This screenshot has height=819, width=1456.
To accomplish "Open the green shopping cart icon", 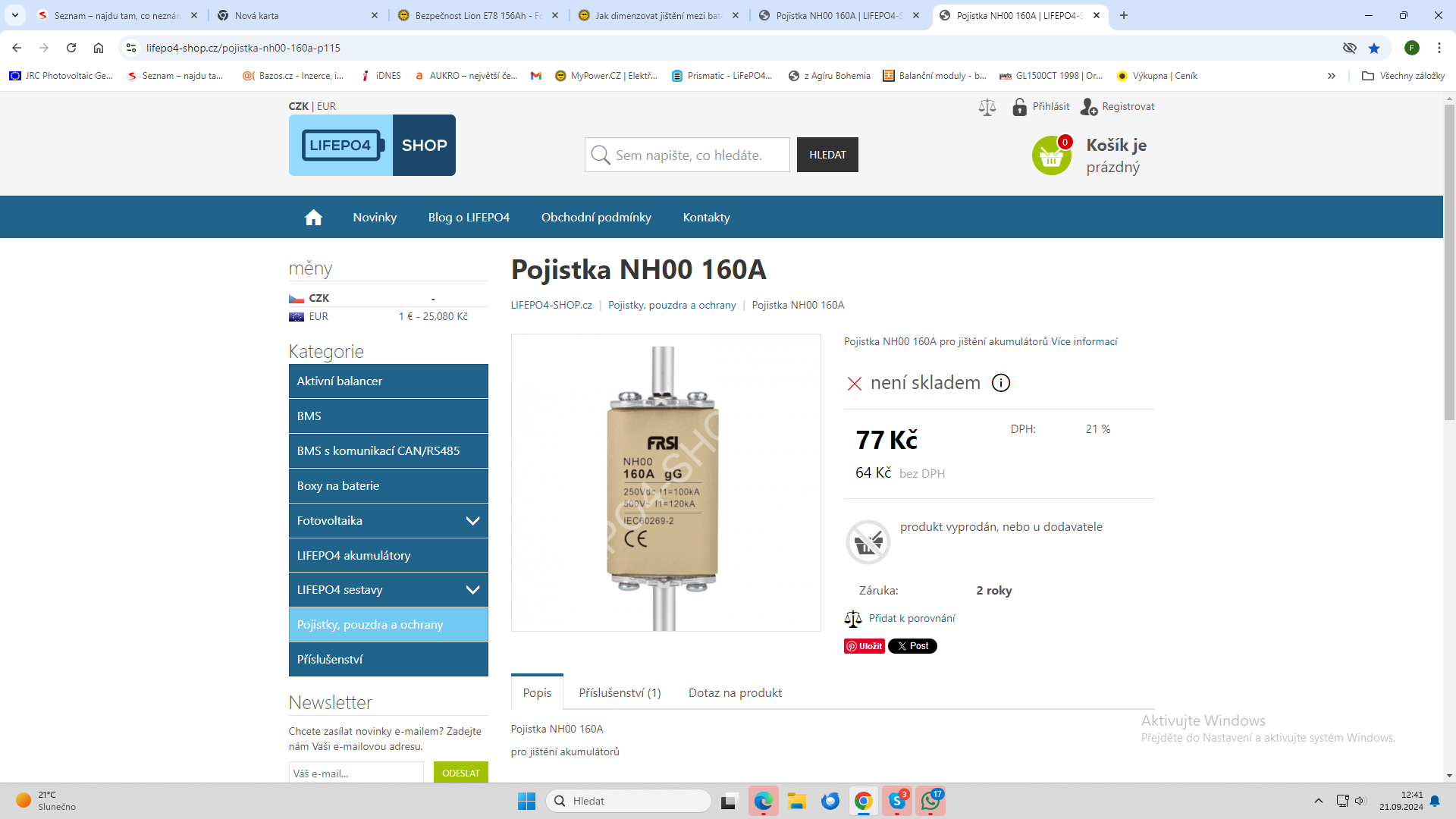I will pos(1051,155).
